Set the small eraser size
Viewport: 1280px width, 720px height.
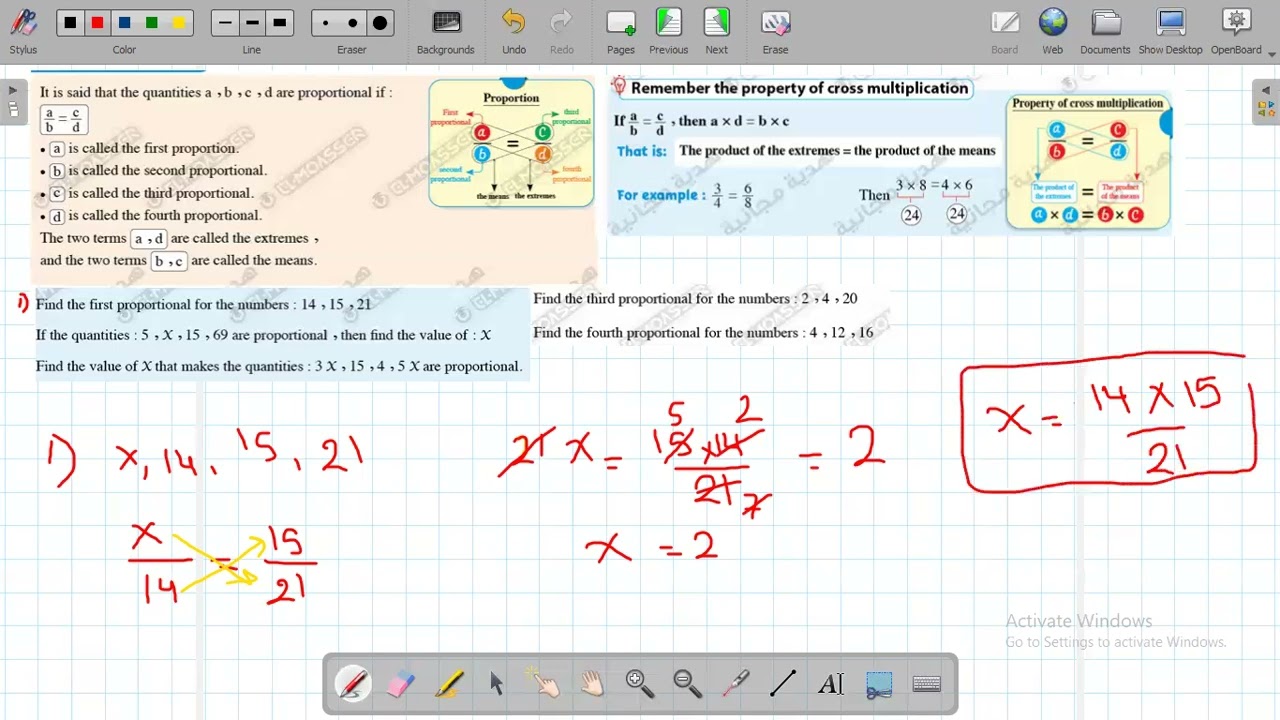(x=325, y=23)
